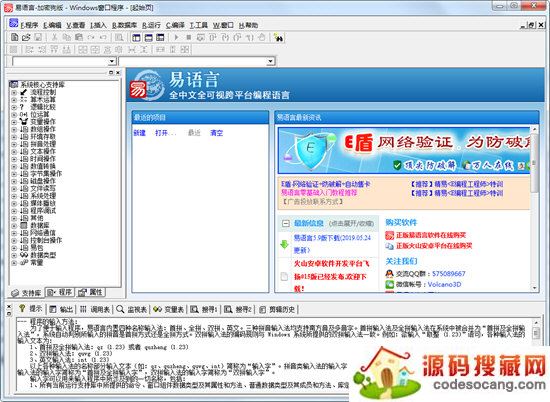The height and width of the screenshot is (402, 550).
Task: Click the find magnifier icon in the toolbar
Action: [119, 37]
